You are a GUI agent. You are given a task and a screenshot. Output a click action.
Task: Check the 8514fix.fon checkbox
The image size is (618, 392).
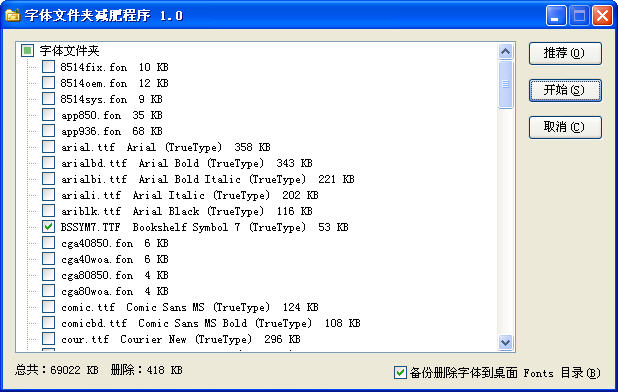tap(48, 67)
